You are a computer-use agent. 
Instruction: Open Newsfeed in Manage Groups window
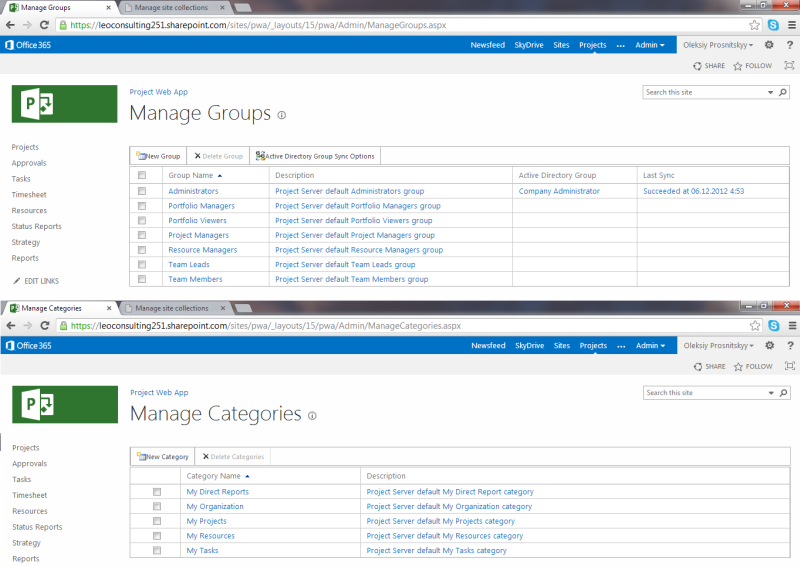click(487, 45)
